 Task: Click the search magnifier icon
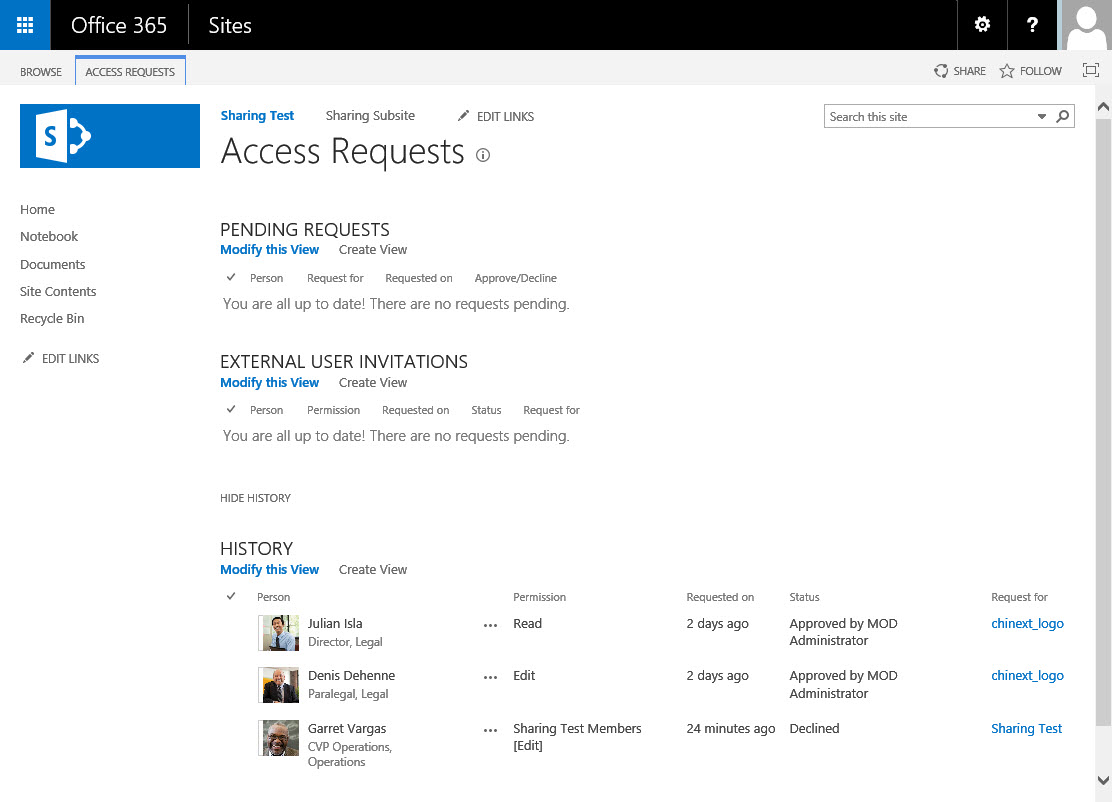click(x=1062, y=116)
